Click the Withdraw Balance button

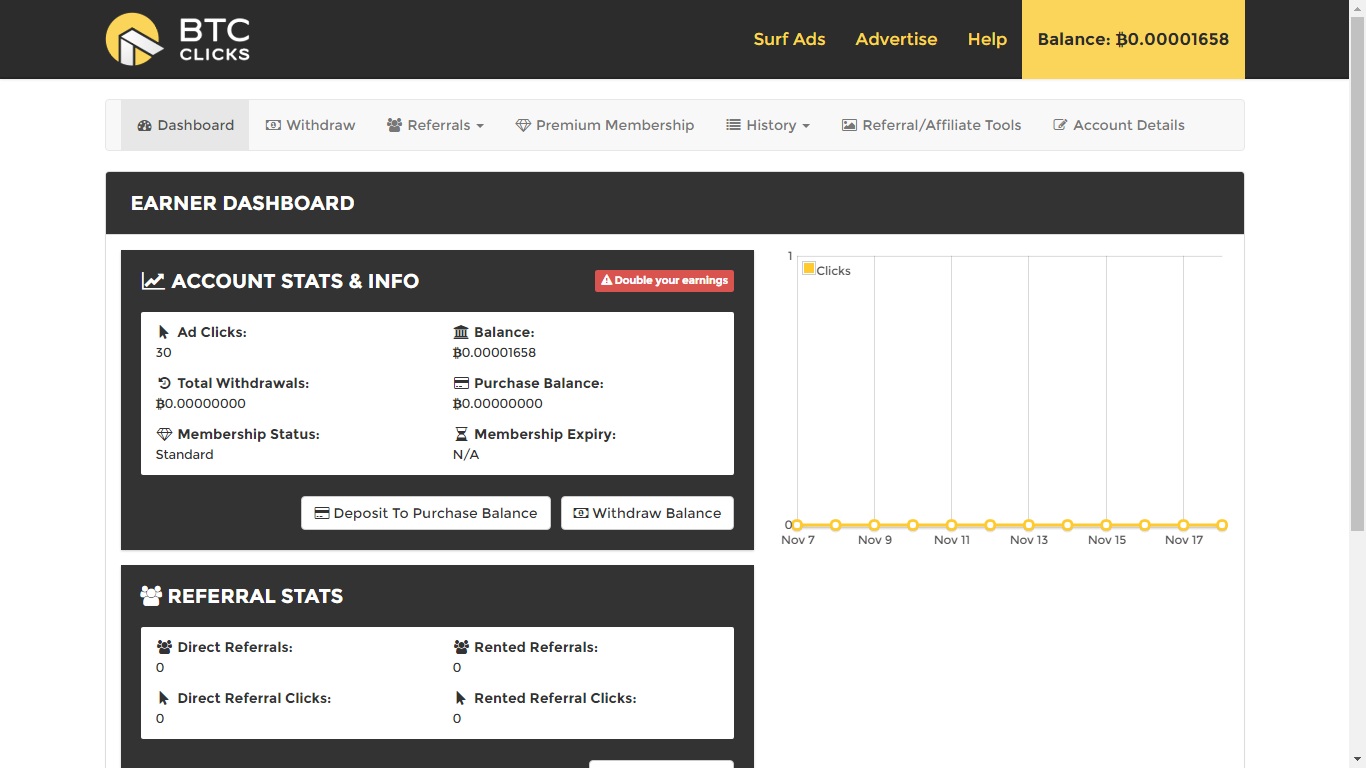point(647,513)
